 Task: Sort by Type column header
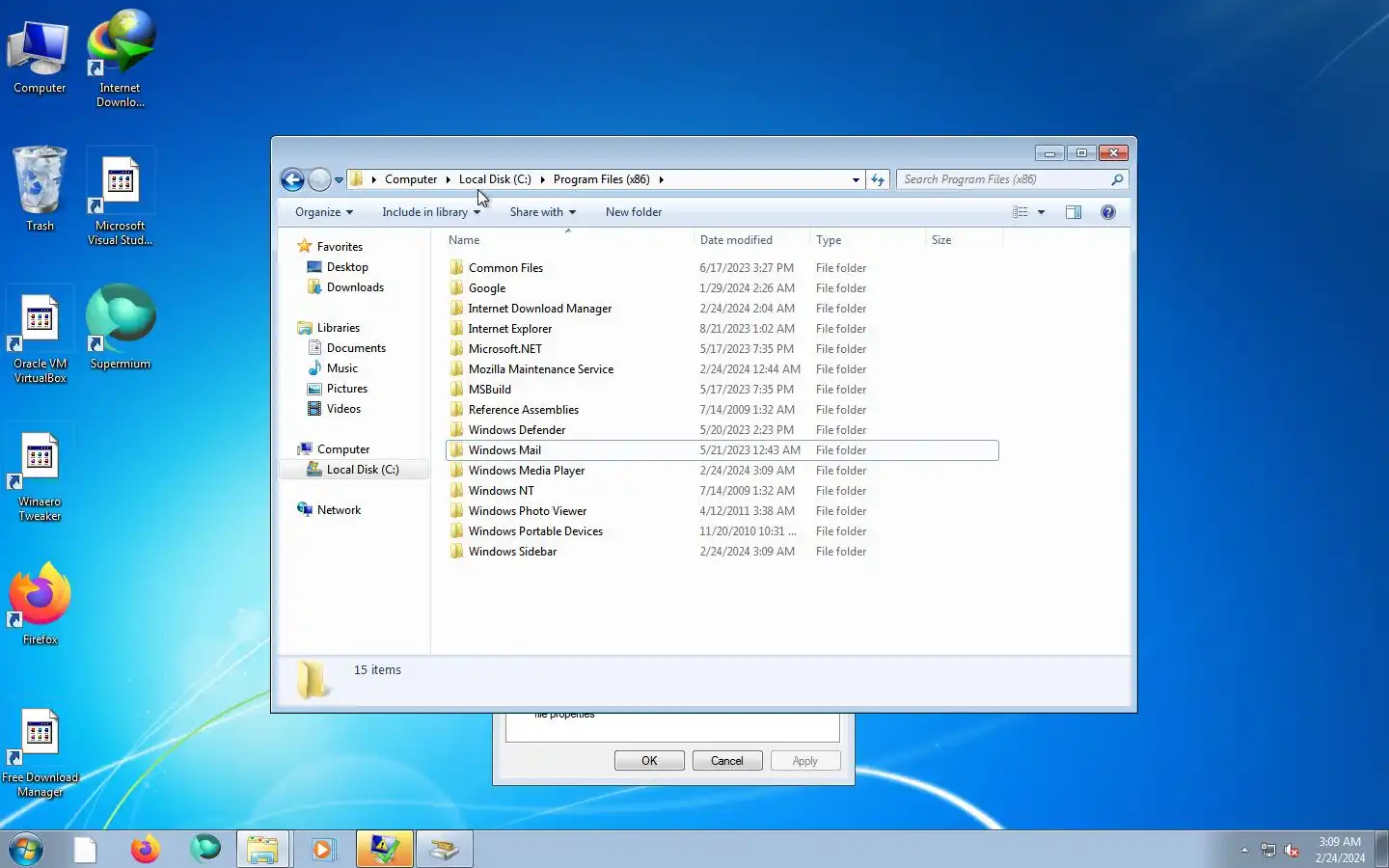coord(867,240)
